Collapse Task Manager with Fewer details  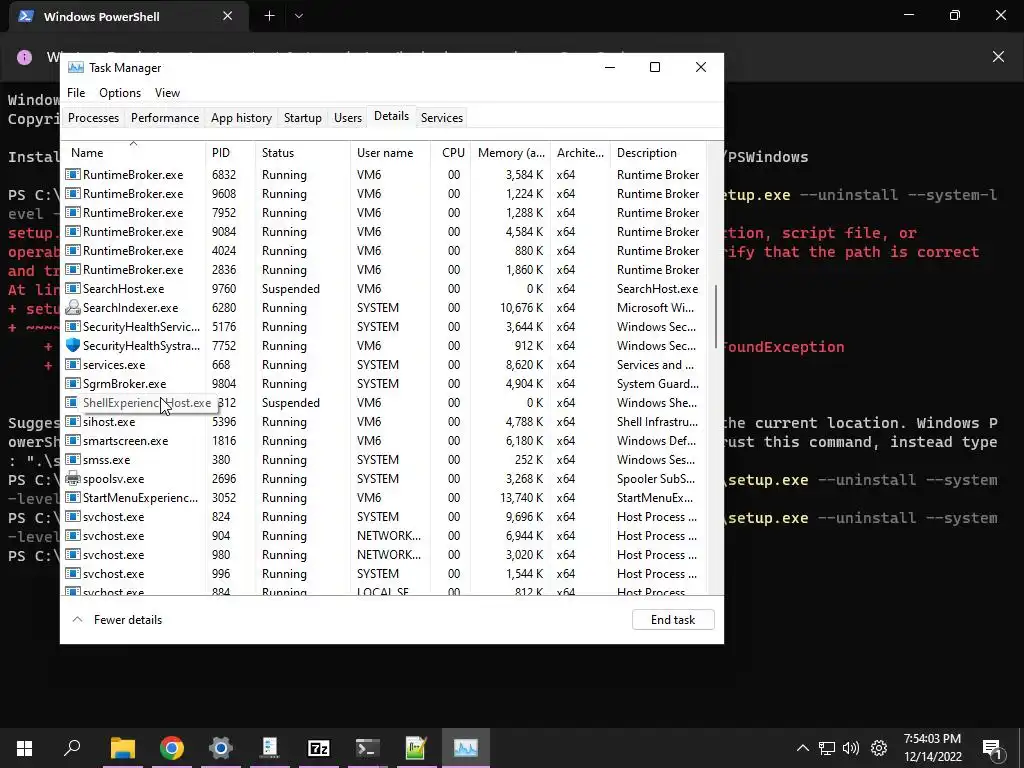(x=117, y=620)
